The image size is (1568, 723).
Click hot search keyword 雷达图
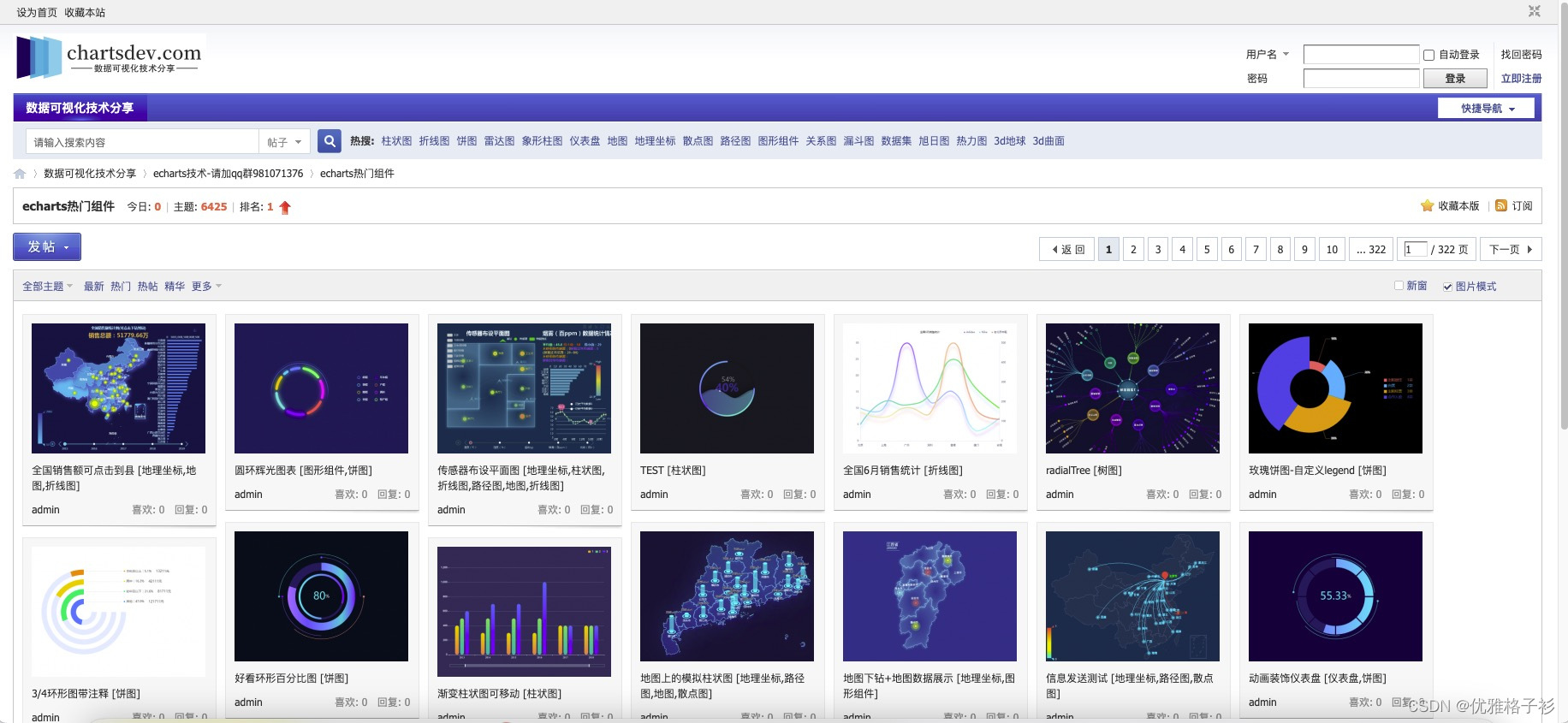coord(499,141)
